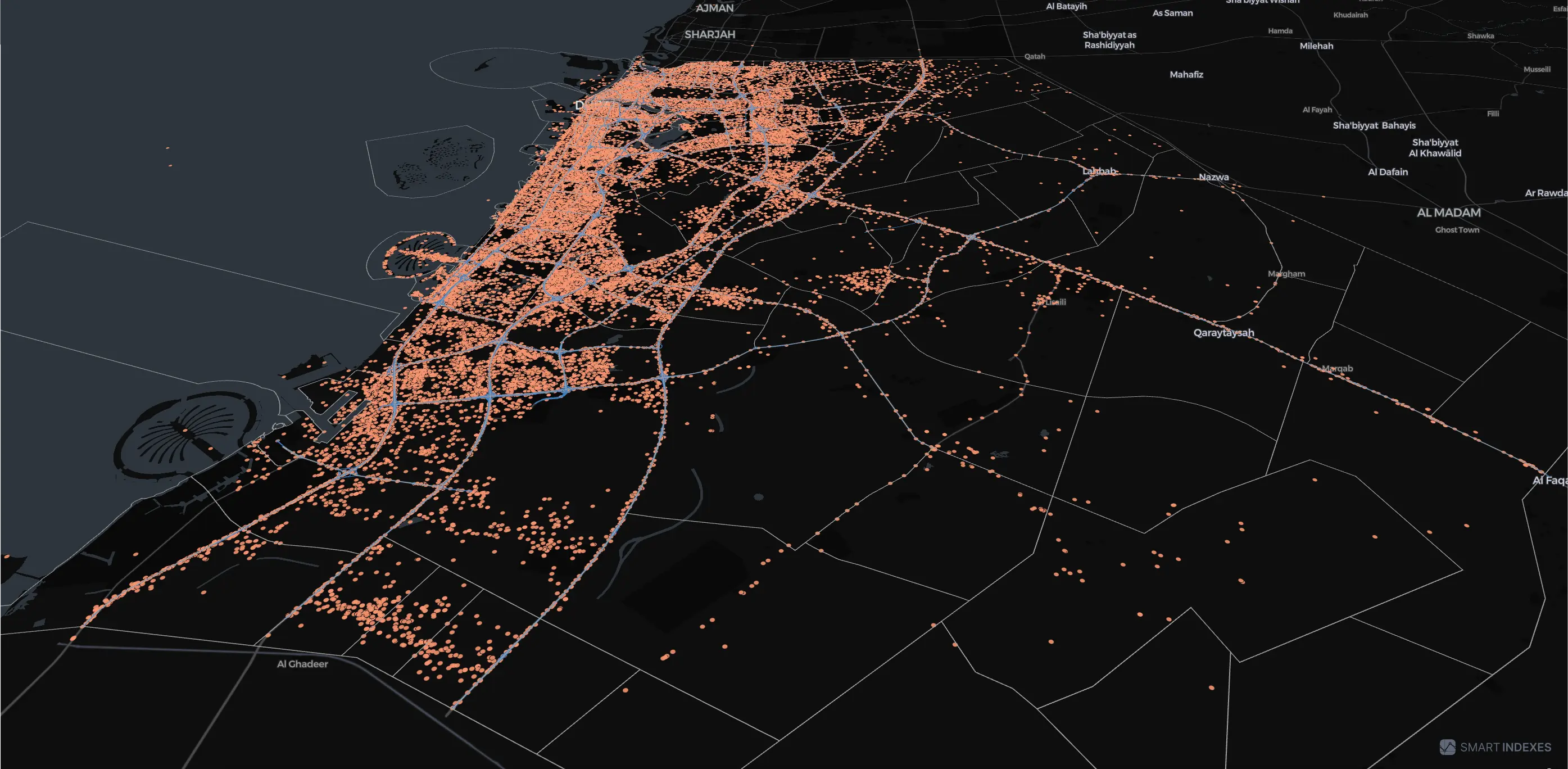The image size is (1568, 769).
Task: Select the Hamda label
Action: [x=1280, y=30]
